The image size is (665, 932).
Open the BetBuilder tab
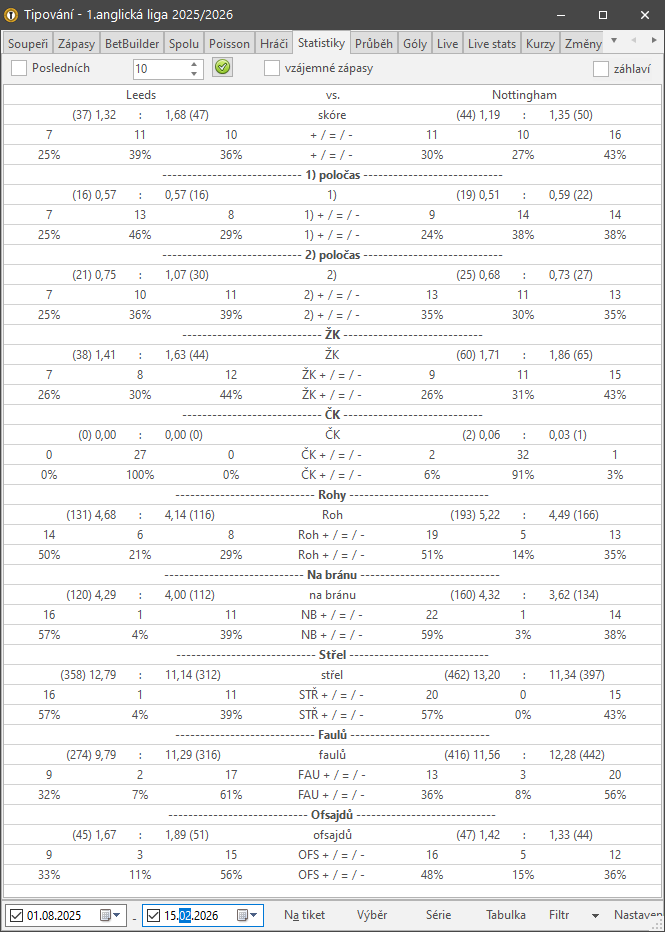pyautogui.click(x=132, y=44)
